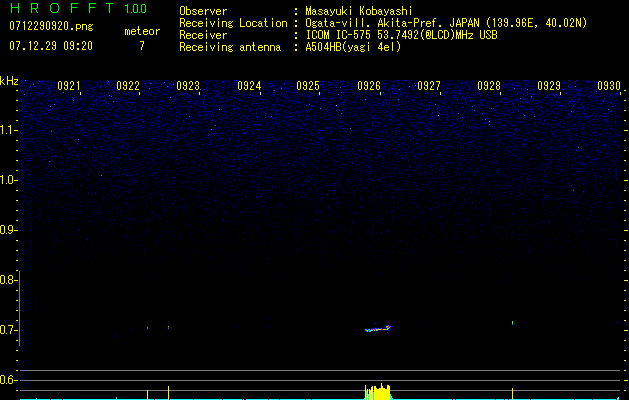
Task: Click the 0.6 kHz frequency label
Action: (x=8, y=380)
